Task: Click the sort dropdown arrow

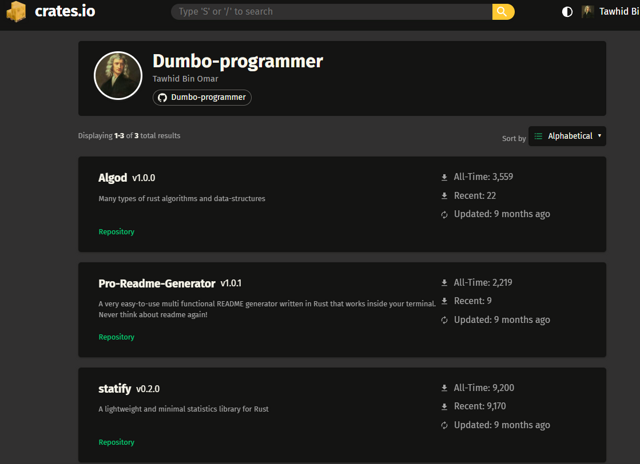Action: tap(599, 135)
